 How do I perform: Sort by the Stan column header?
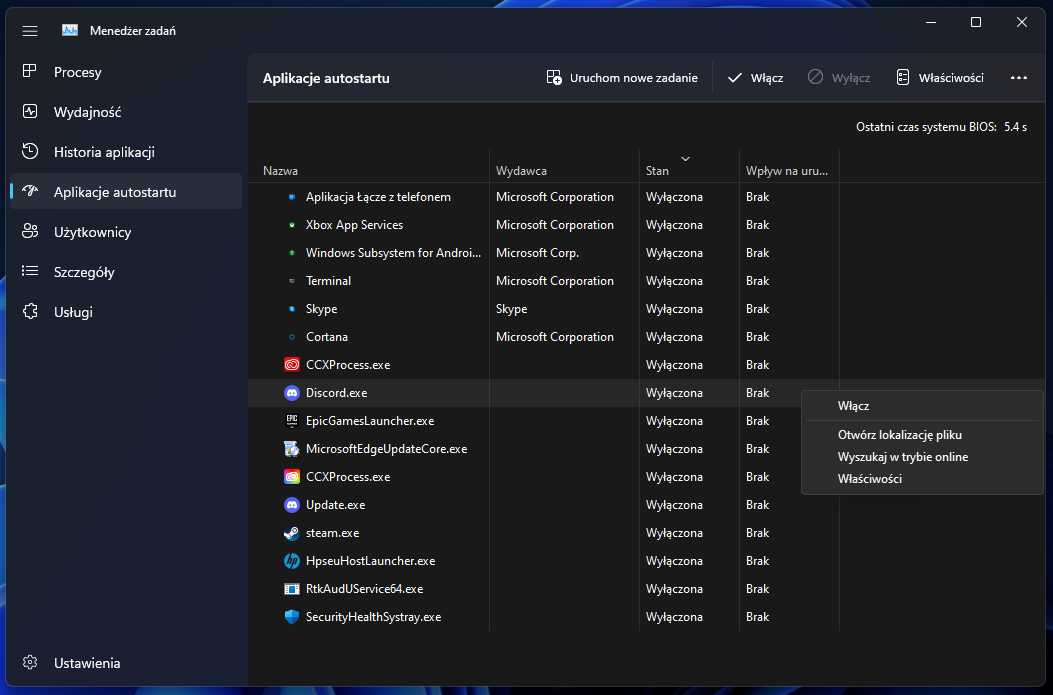(x=690, y=167)
